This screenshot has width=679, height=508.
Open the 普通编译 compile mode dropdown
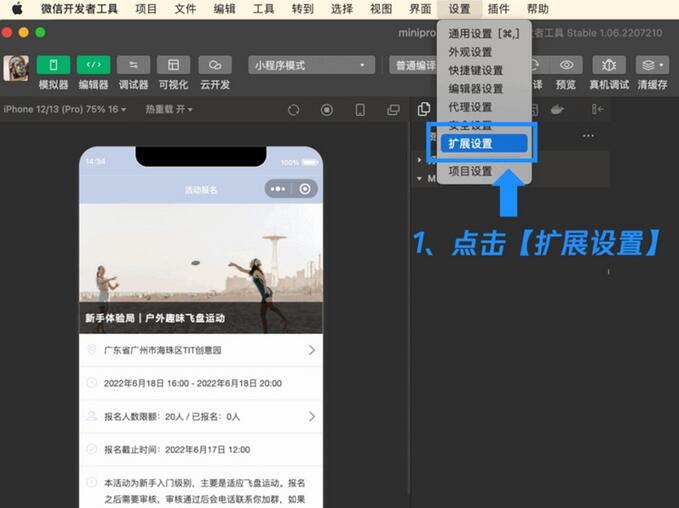click(414, 65)
